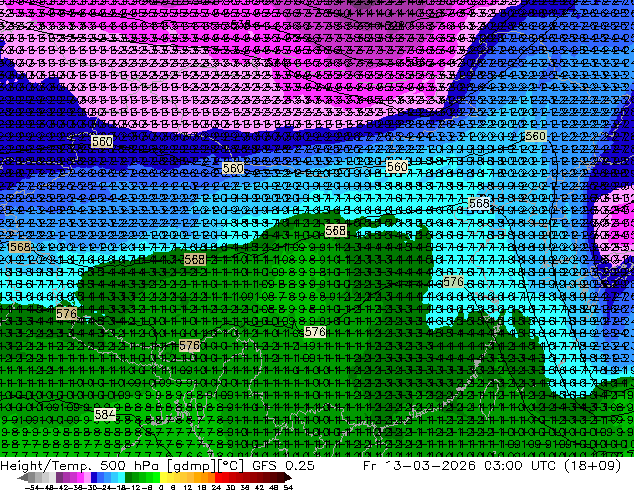Click the gray left arrow of the color scale
This screenshot has height=490, width=634.
22,477
